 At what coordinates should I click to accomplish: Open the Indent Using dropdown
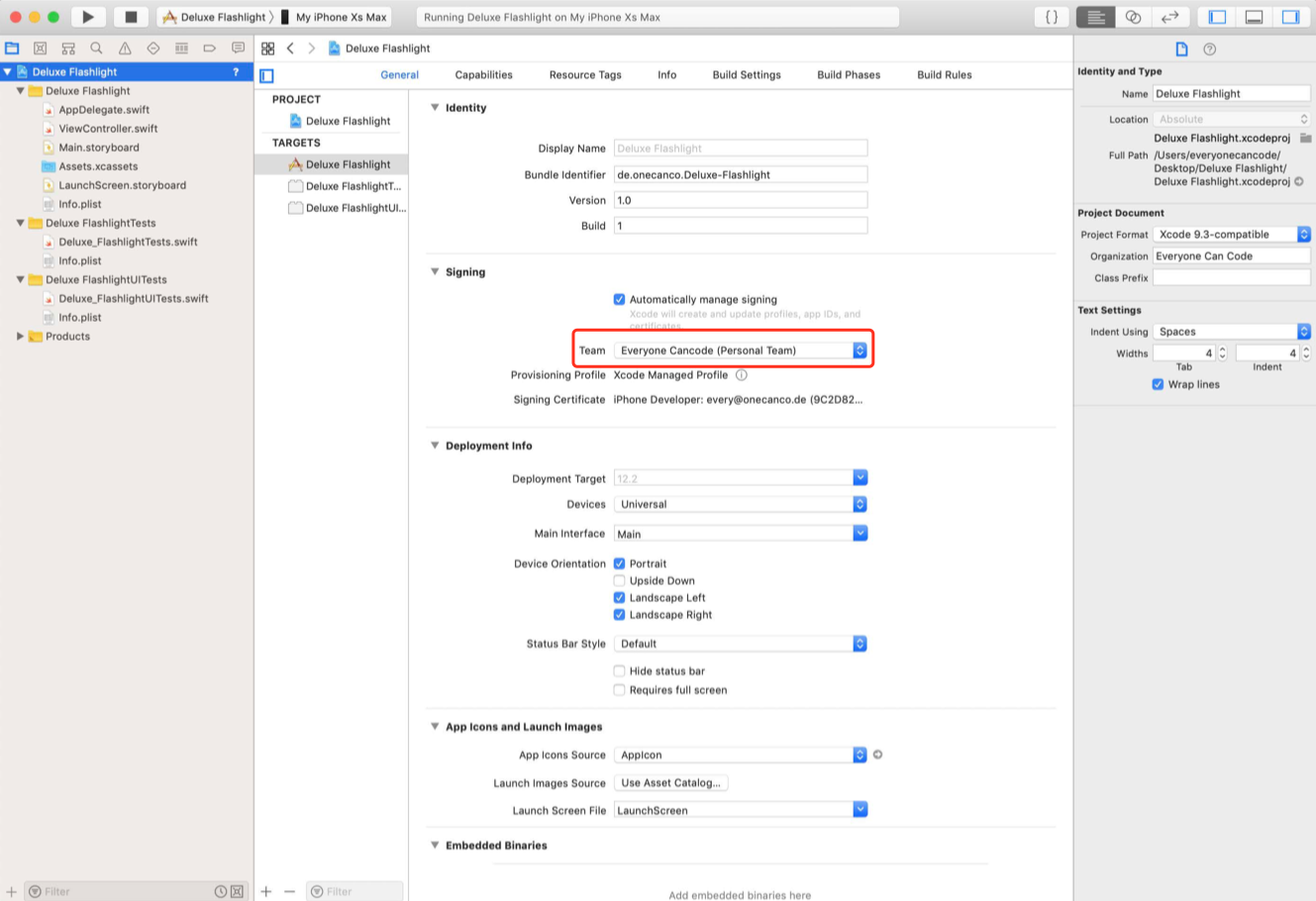click(x=1232, y=332)
